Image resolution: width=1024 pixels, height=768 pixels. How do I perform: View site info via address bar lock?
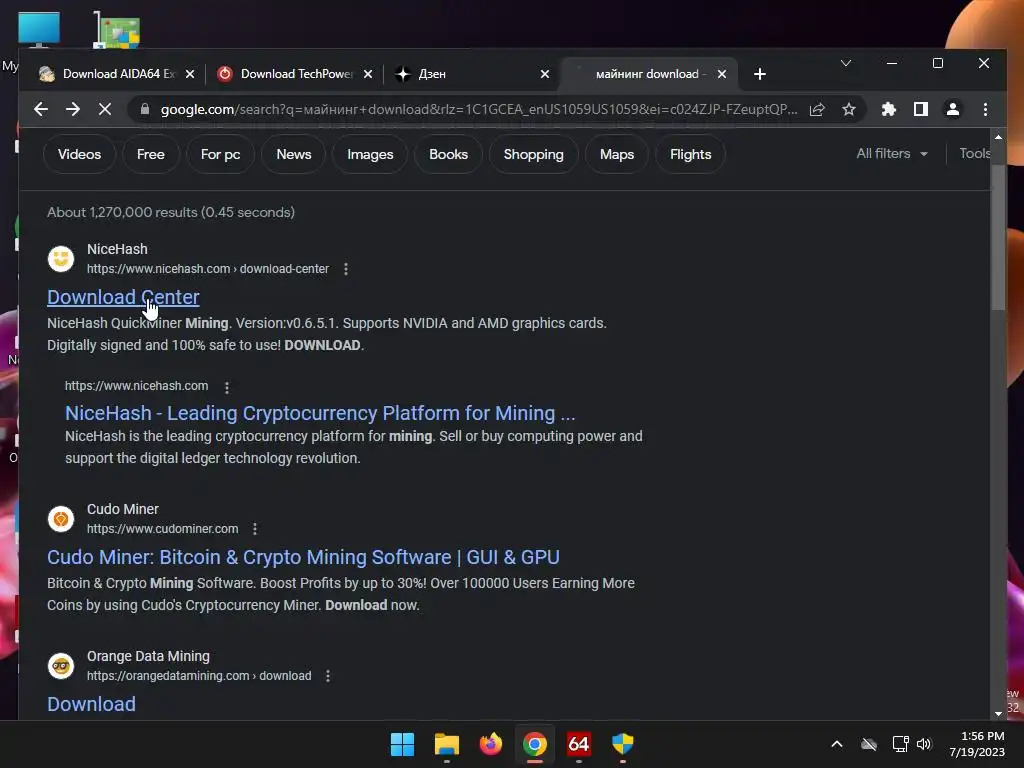pyautogui.click(x=145, y=109)
